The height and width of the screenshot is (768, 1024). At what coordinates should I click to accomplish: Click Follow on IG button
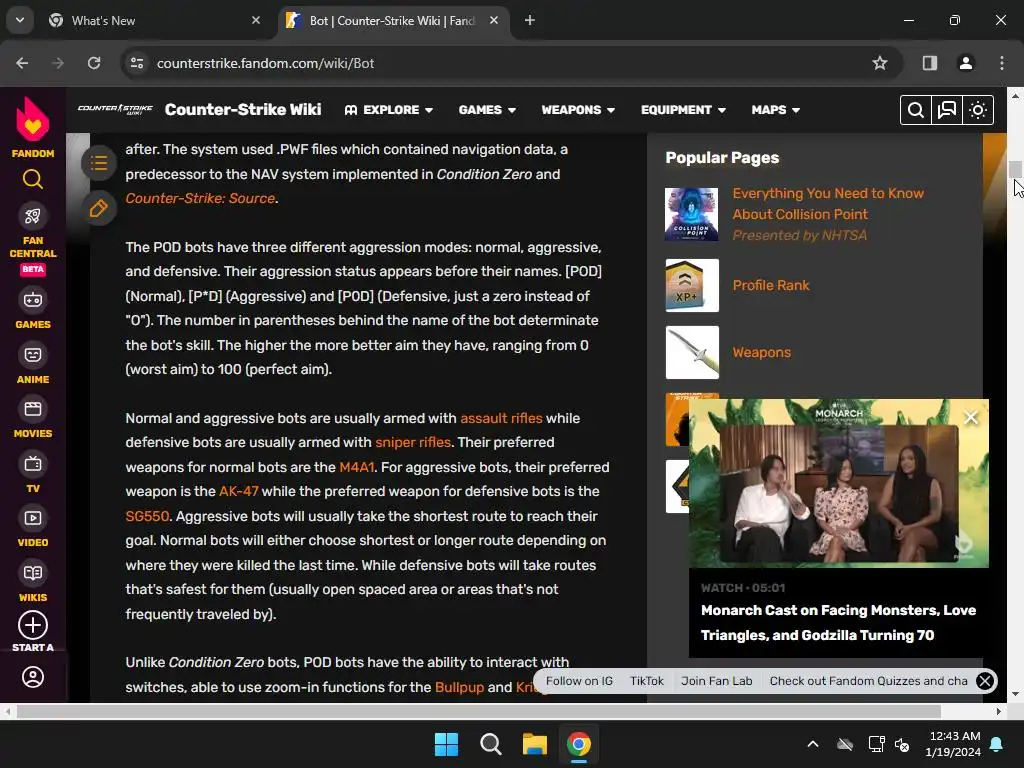[x=579, y=680]
